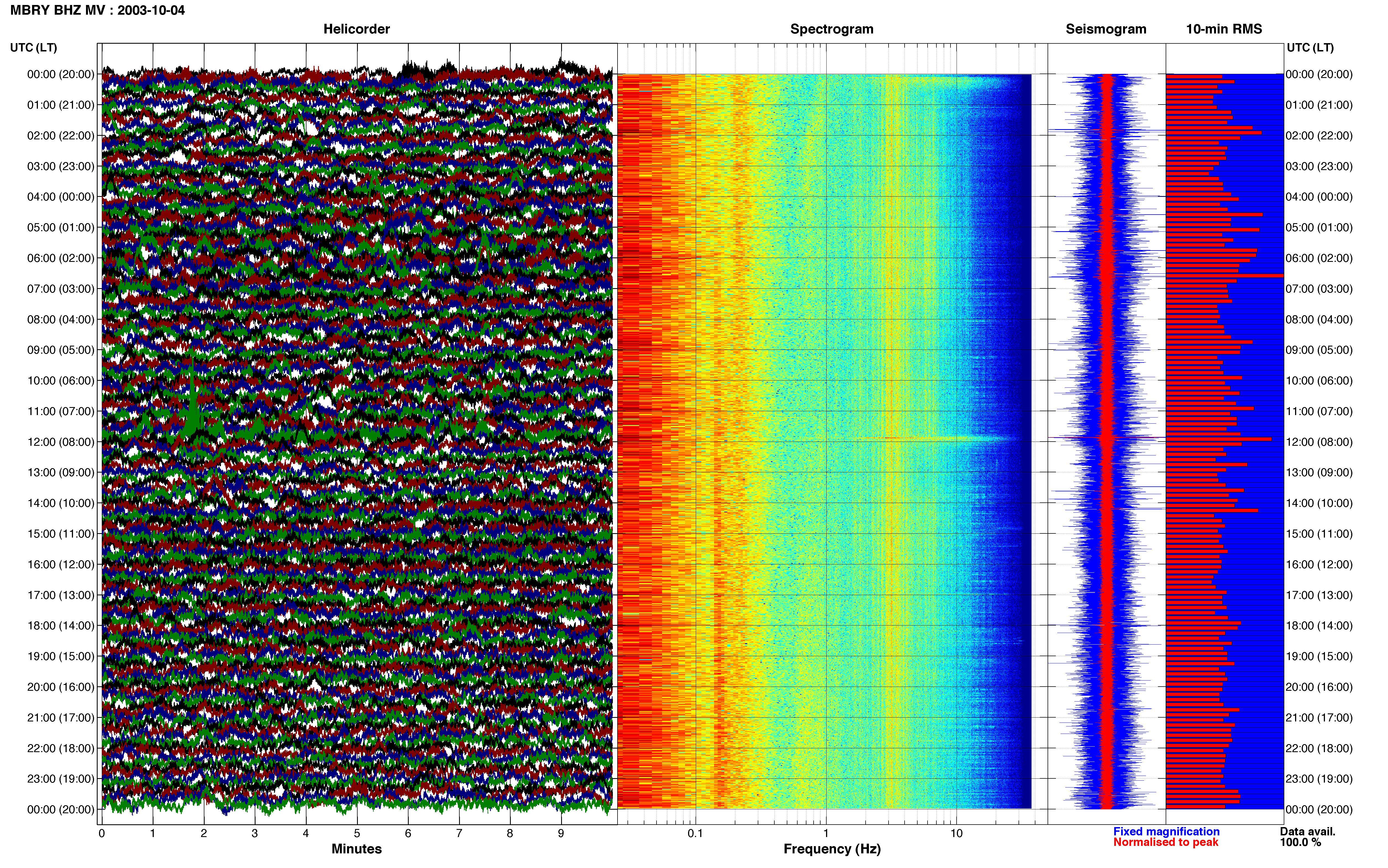This screenshot has height=868, width=1388.
Task: Click right time label 06:00 (02:00)
Action: (x=1319, y=258)
